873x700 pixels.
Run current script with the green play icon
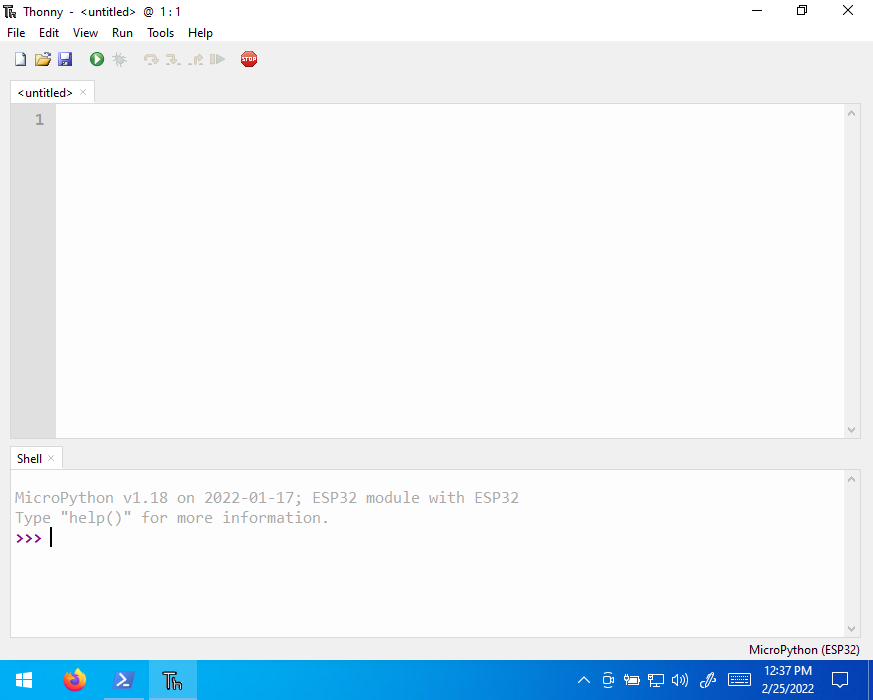click(97, 59)
